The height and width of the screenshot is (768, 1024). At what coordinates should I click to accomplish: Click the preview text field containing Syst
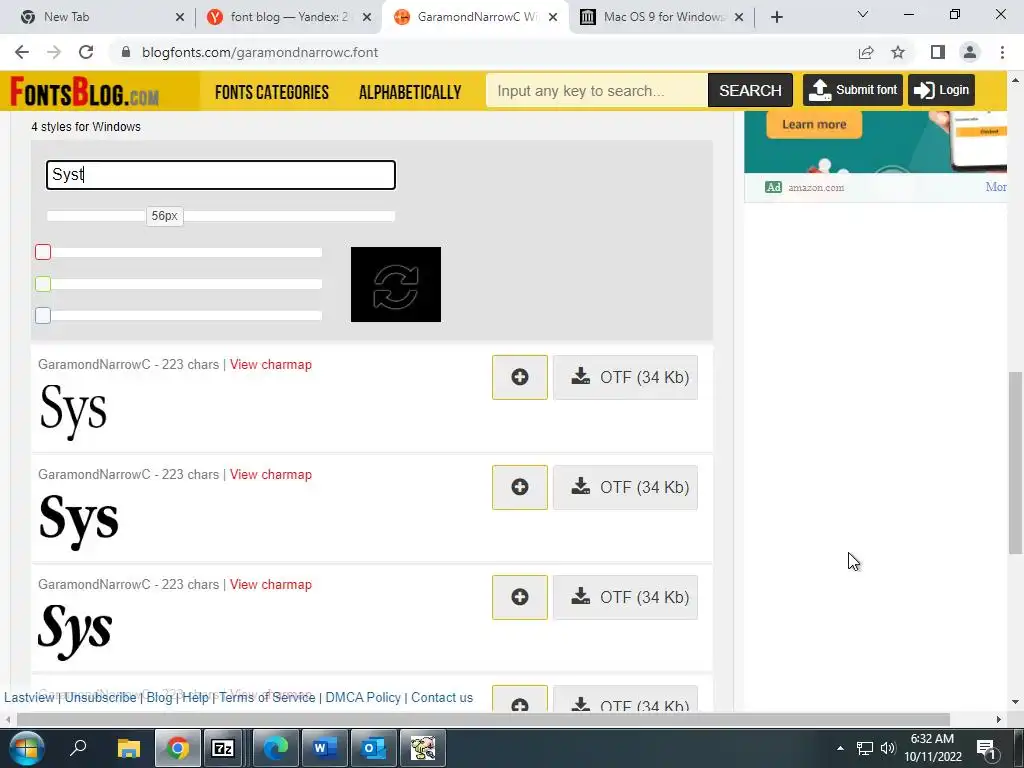tap(221, 175)
